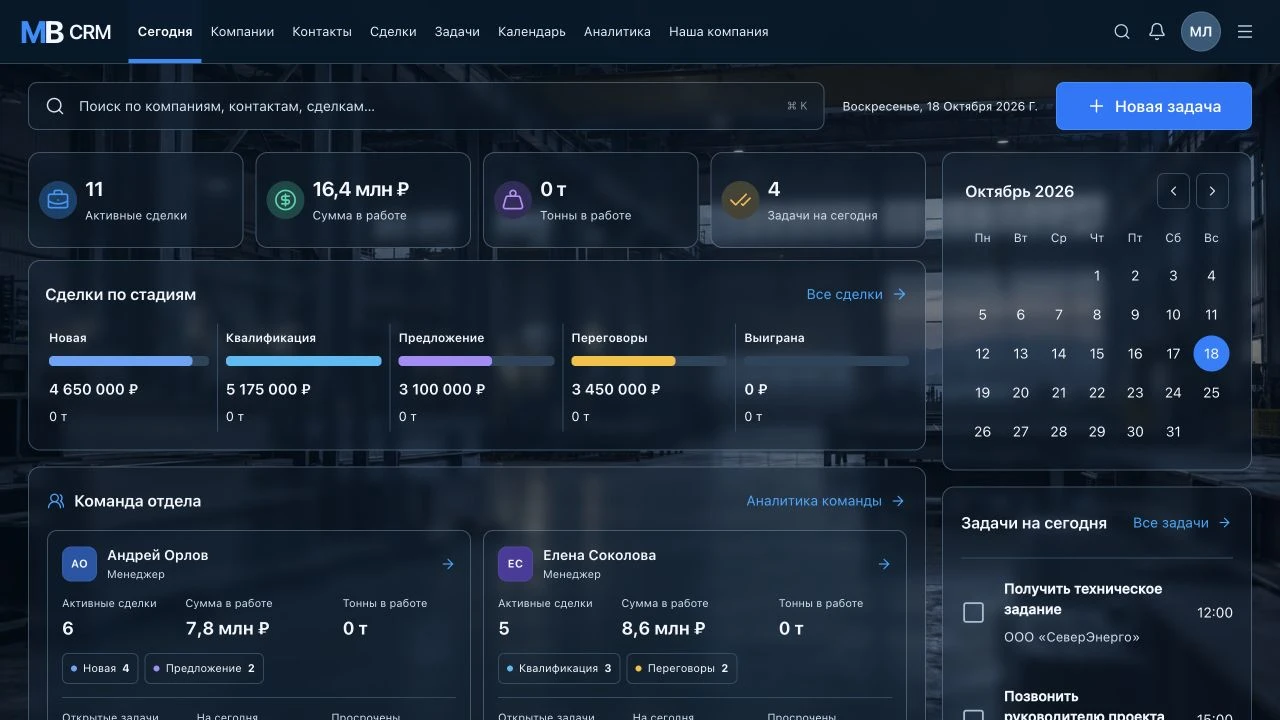Open the Задачи tab
The image size is (1280, 720).
click(457, 32)
